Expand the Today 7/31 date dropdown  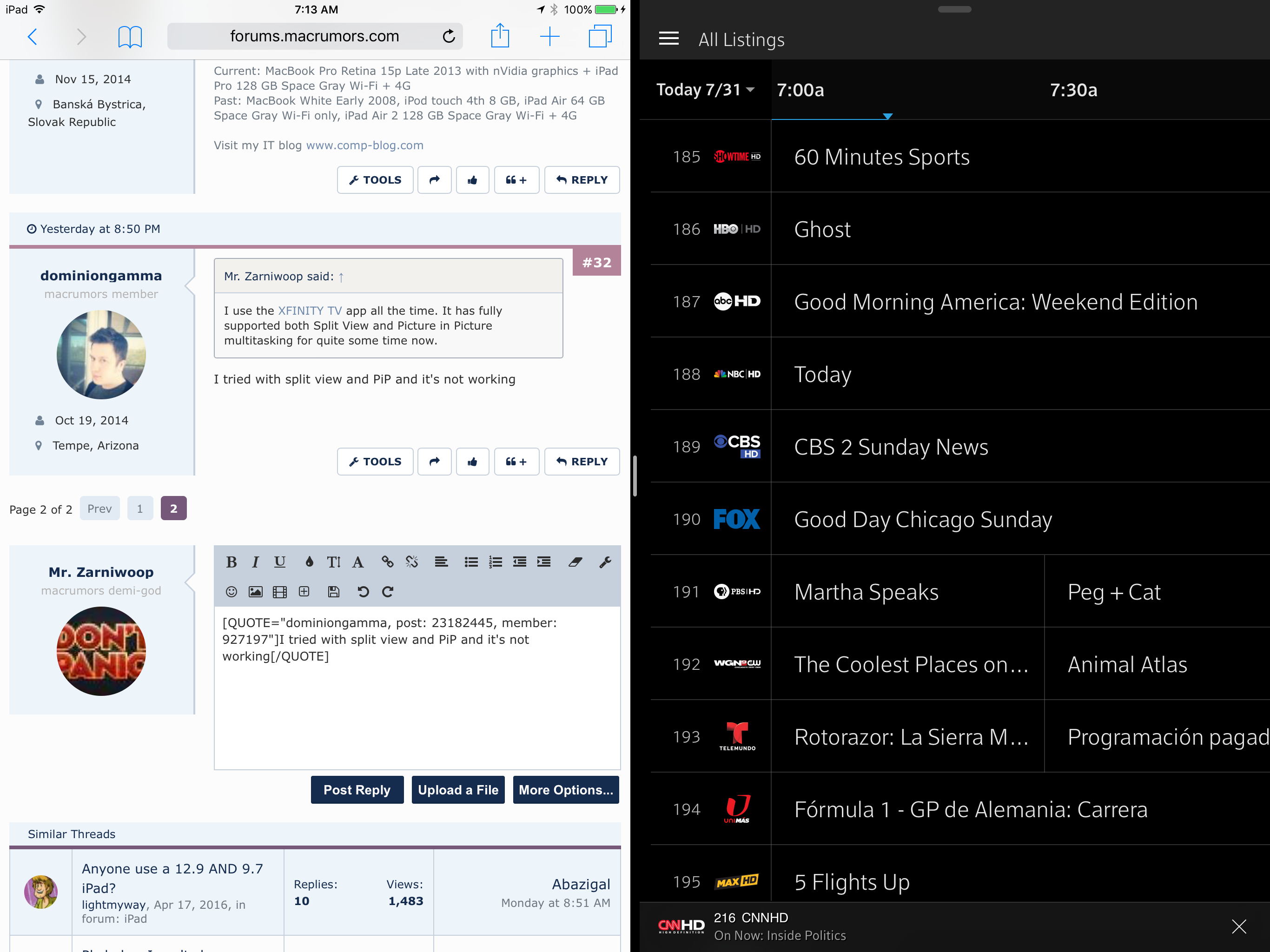tap(705, 90)
